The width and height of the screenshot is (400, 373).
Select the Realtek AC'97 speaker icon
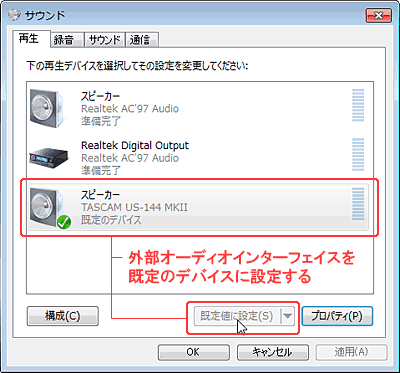click(x=47, y=107)
